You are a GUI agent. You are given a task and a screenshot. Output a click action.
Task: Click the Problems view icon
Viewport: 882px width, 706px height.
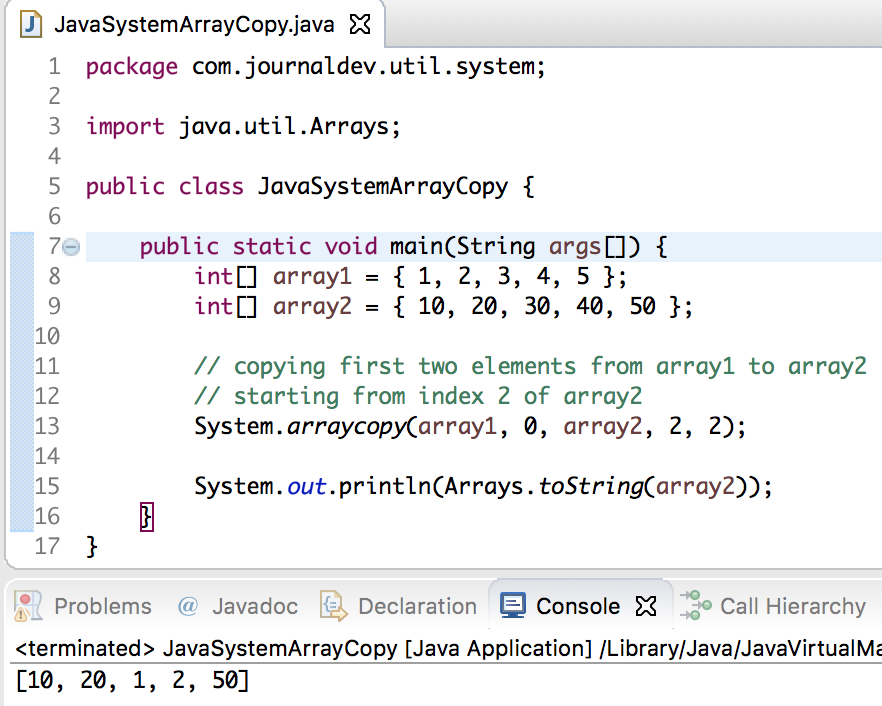point(28,606)
